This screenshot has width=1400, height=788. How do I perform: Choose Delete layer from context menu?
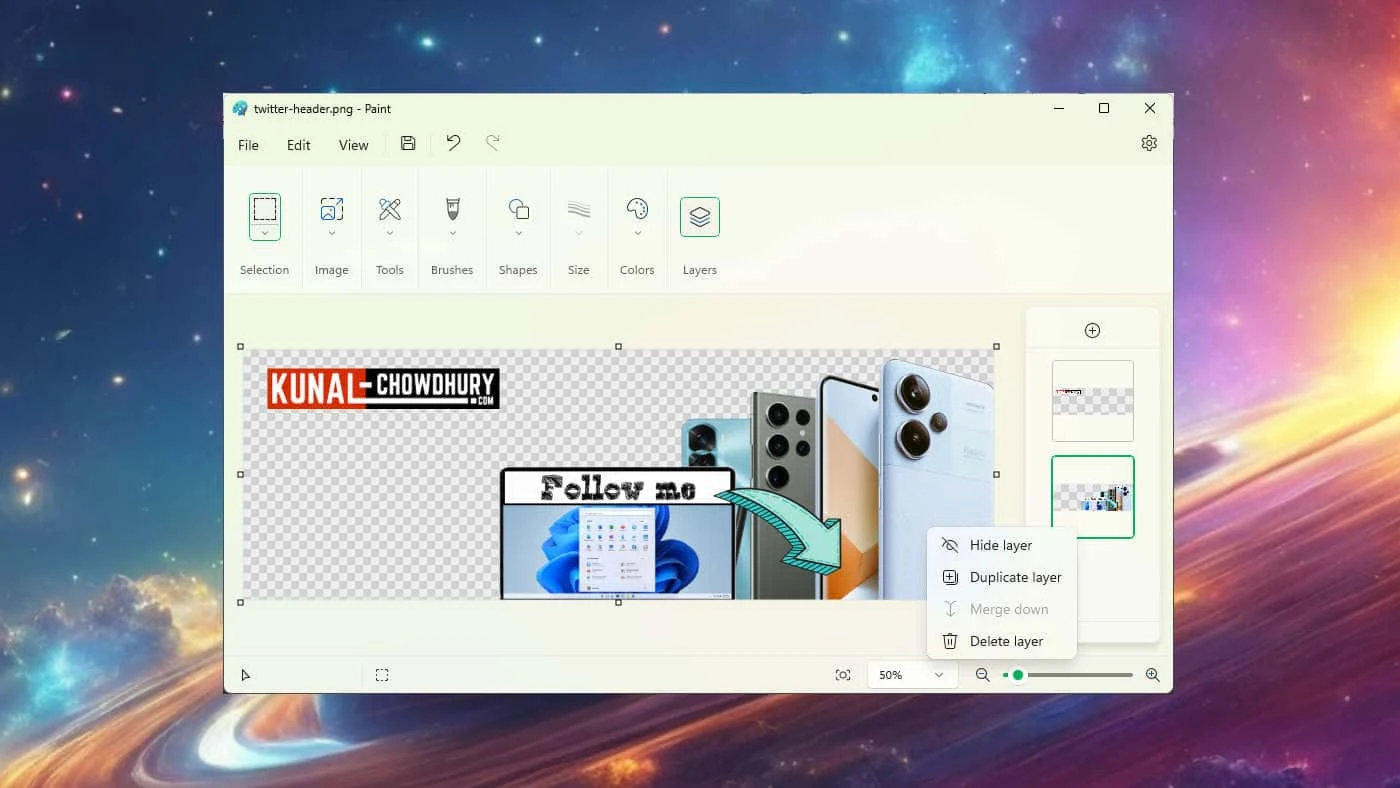[1002, 641]
